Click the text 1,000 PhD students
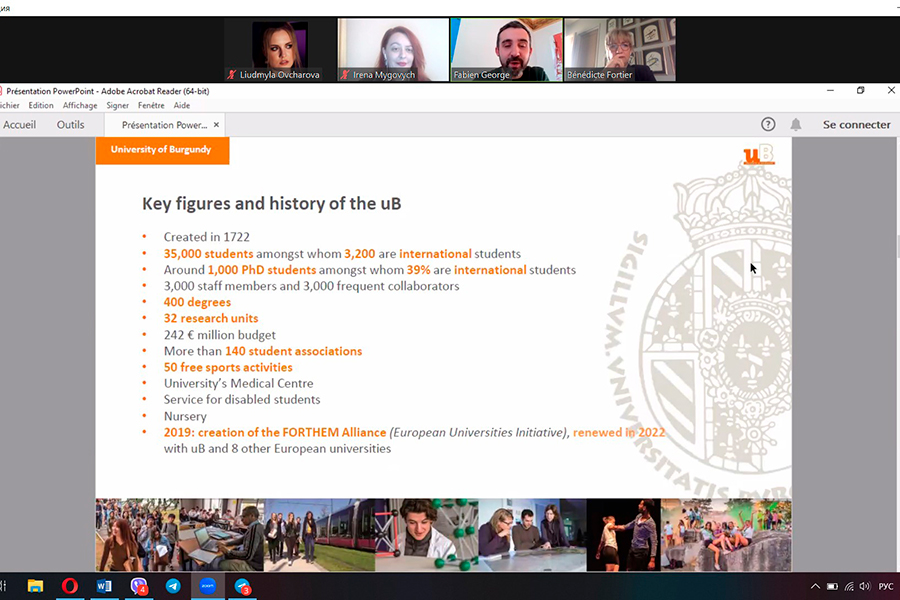The width and height of the screenshot is (900, 600). pos(262,270)
